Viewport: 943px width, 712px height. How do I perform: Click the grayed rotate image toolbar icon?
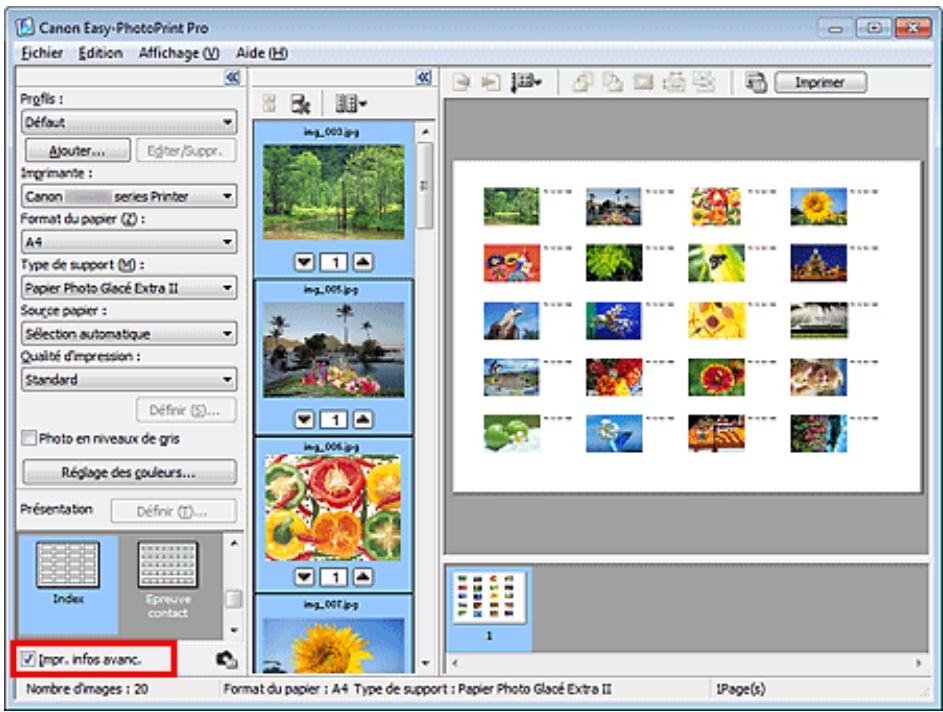(x=582, y=82)
